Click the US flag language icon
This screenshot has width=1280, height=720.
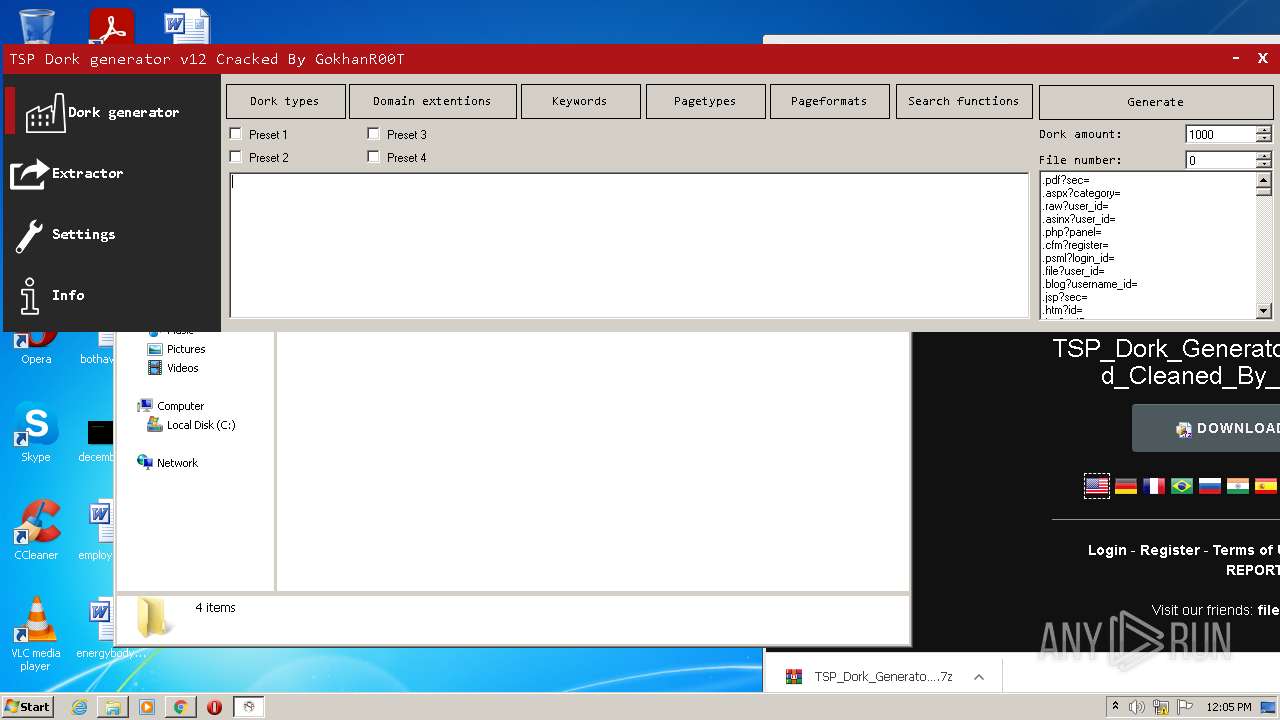click(1097, 486)
